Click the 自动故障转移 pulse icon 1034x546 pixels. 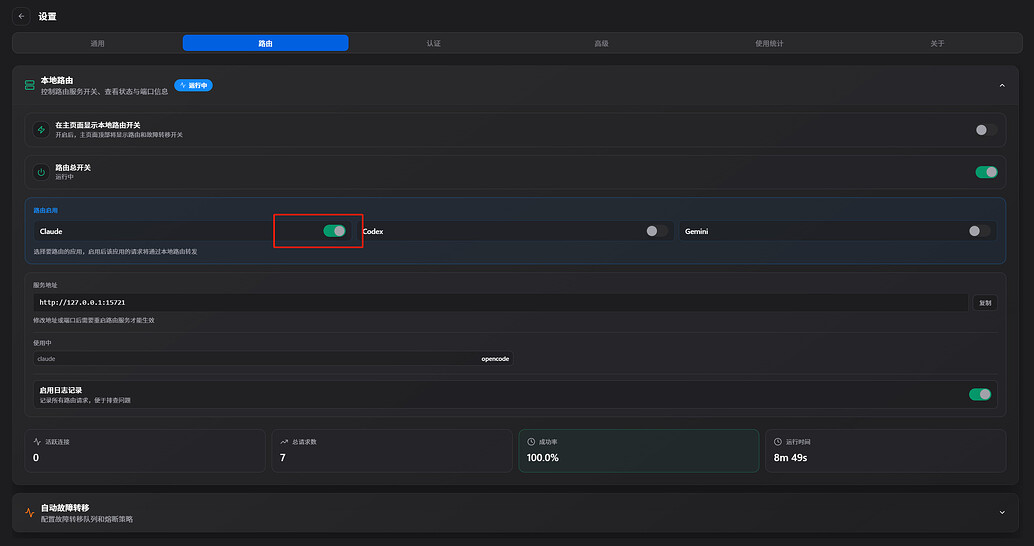pos(30,512)
